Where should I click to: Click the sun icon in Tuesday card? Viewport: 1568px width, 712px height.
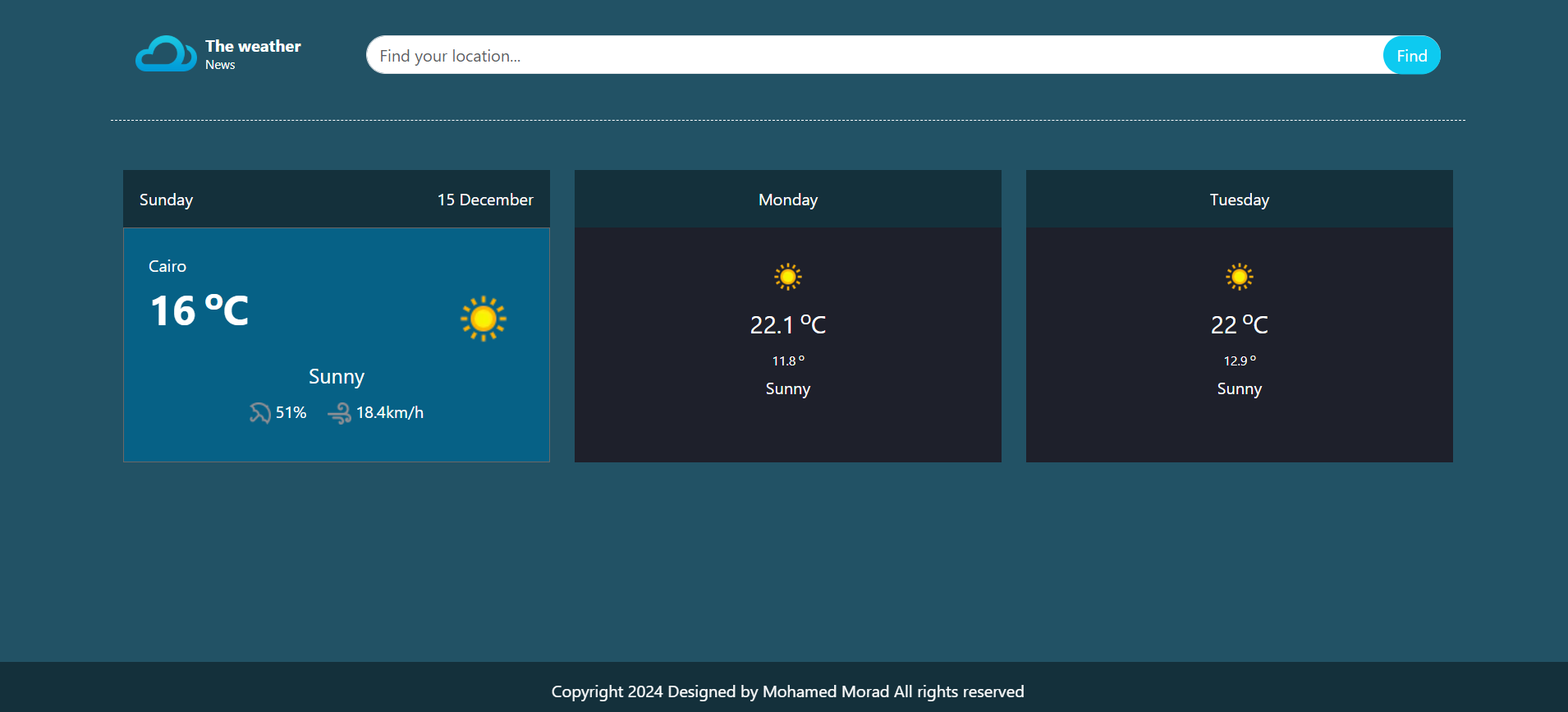pos(1240,277)
